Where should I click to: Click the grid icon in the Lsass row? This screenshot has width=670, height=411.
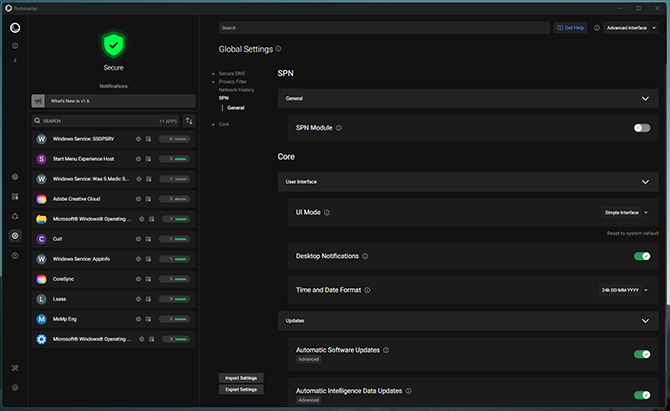tap(148, 299)
